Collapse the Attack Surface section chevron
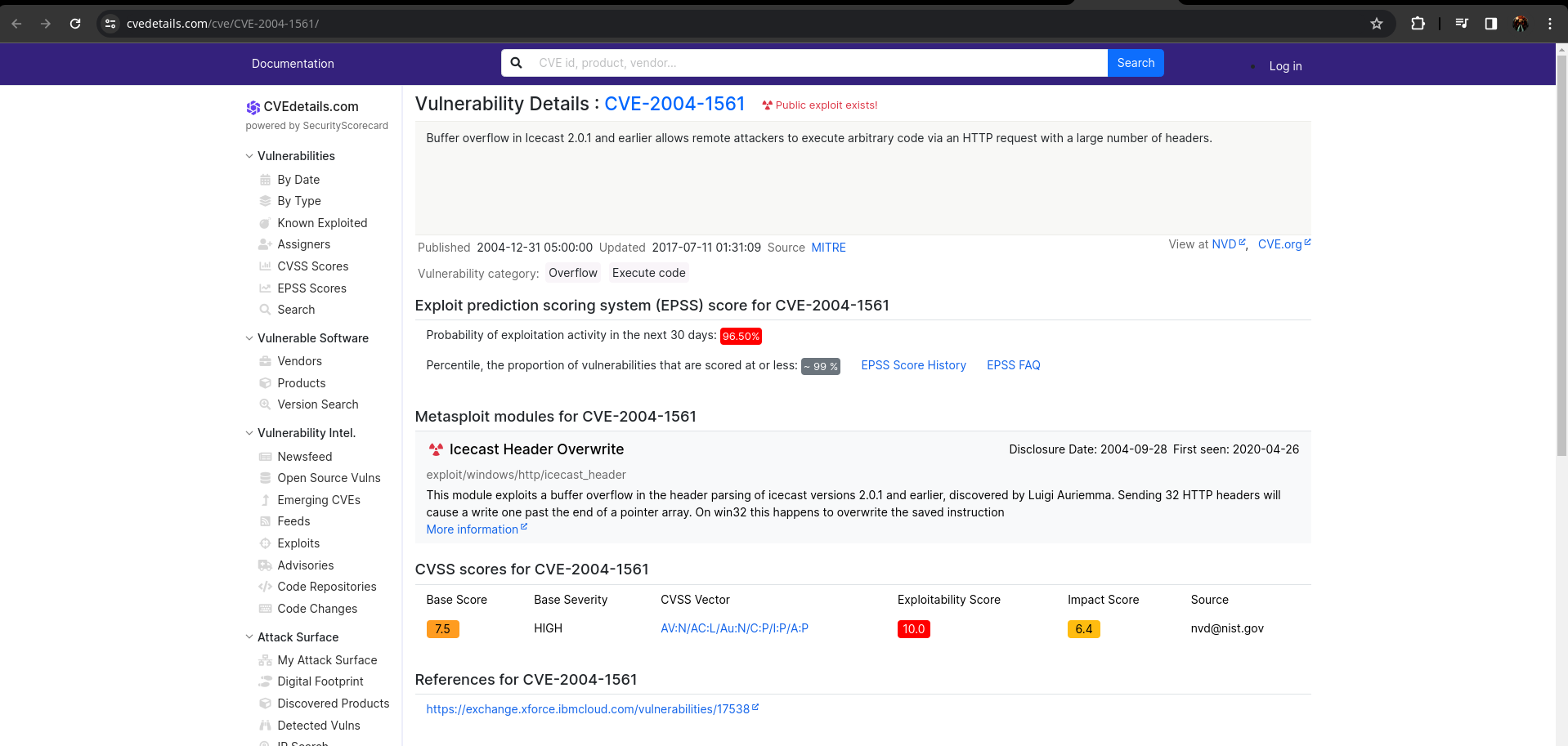1568x746 pixels. (249, 637)
